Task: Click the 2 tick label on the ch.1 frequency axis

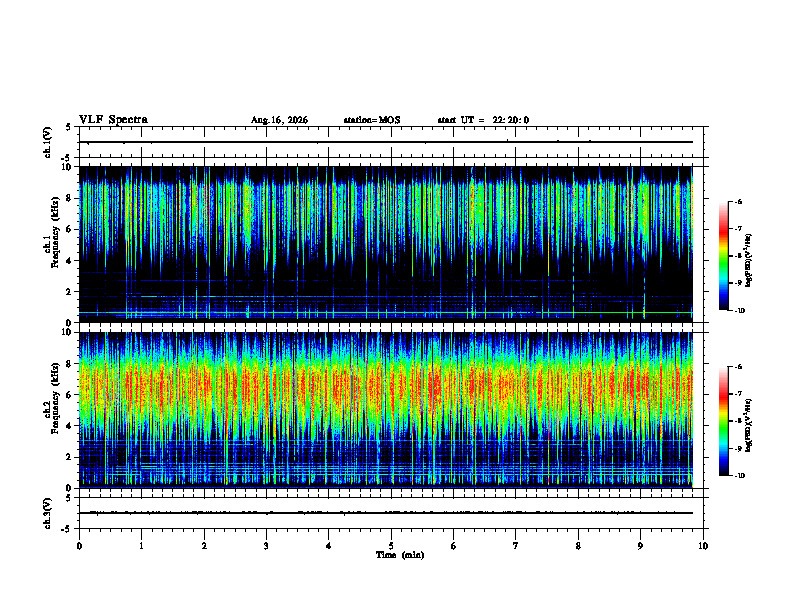Action: coord(71,292)
